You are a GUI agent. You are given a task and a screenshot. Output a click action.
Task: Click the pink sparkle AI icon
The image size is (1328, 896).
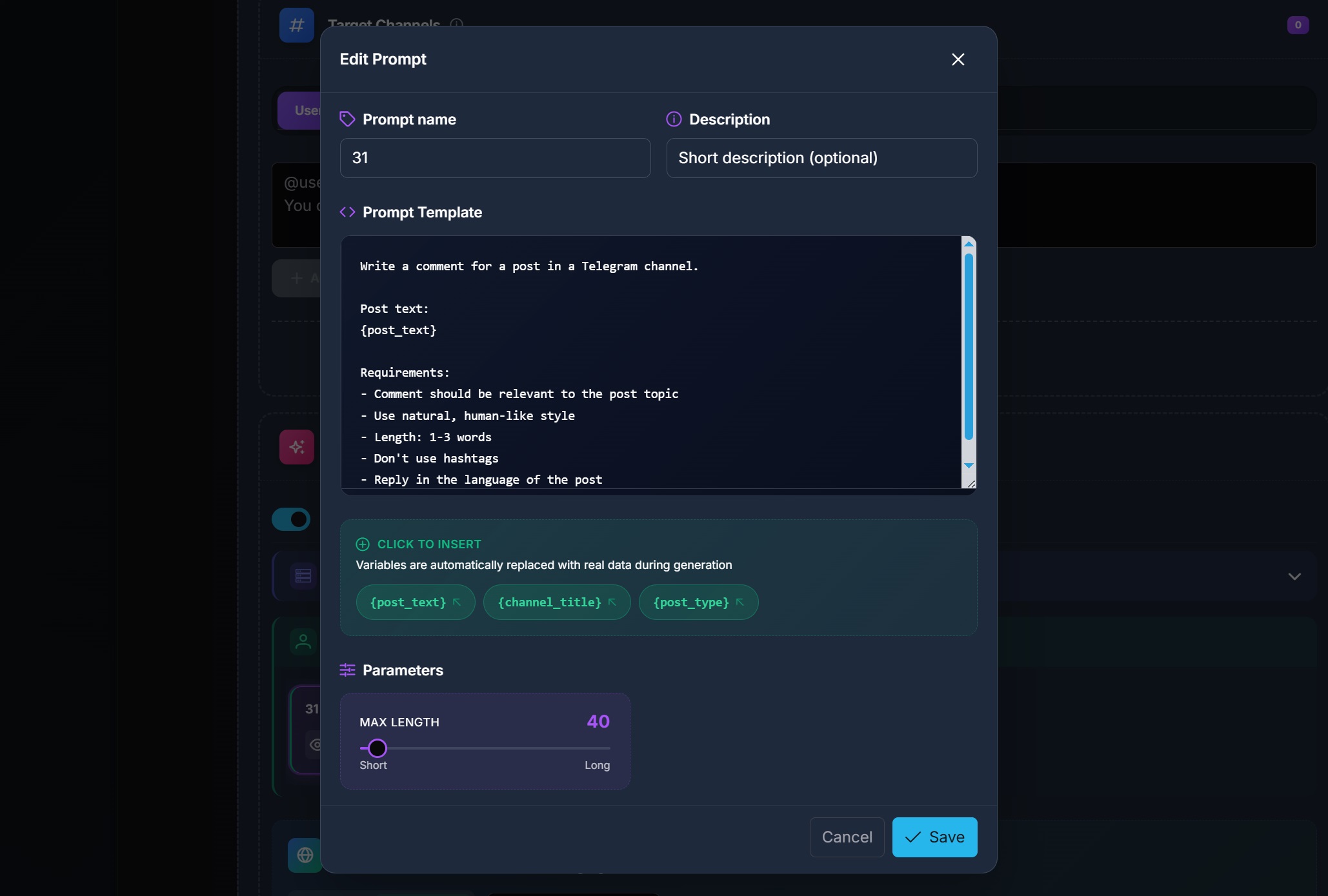point(297,447)
